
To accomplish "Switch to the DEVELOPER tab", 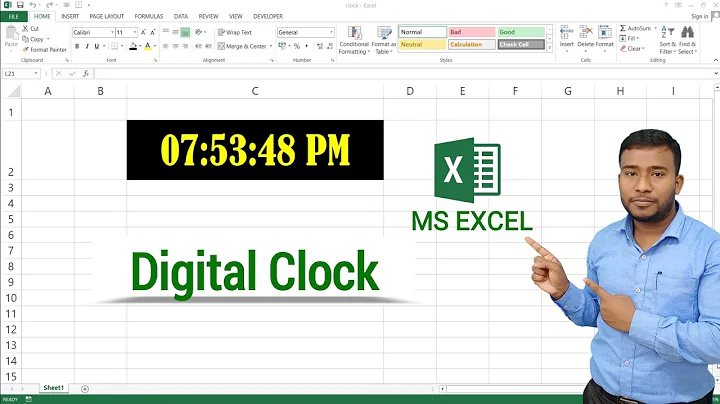I will pyautogui.click(x=268, y=17).
